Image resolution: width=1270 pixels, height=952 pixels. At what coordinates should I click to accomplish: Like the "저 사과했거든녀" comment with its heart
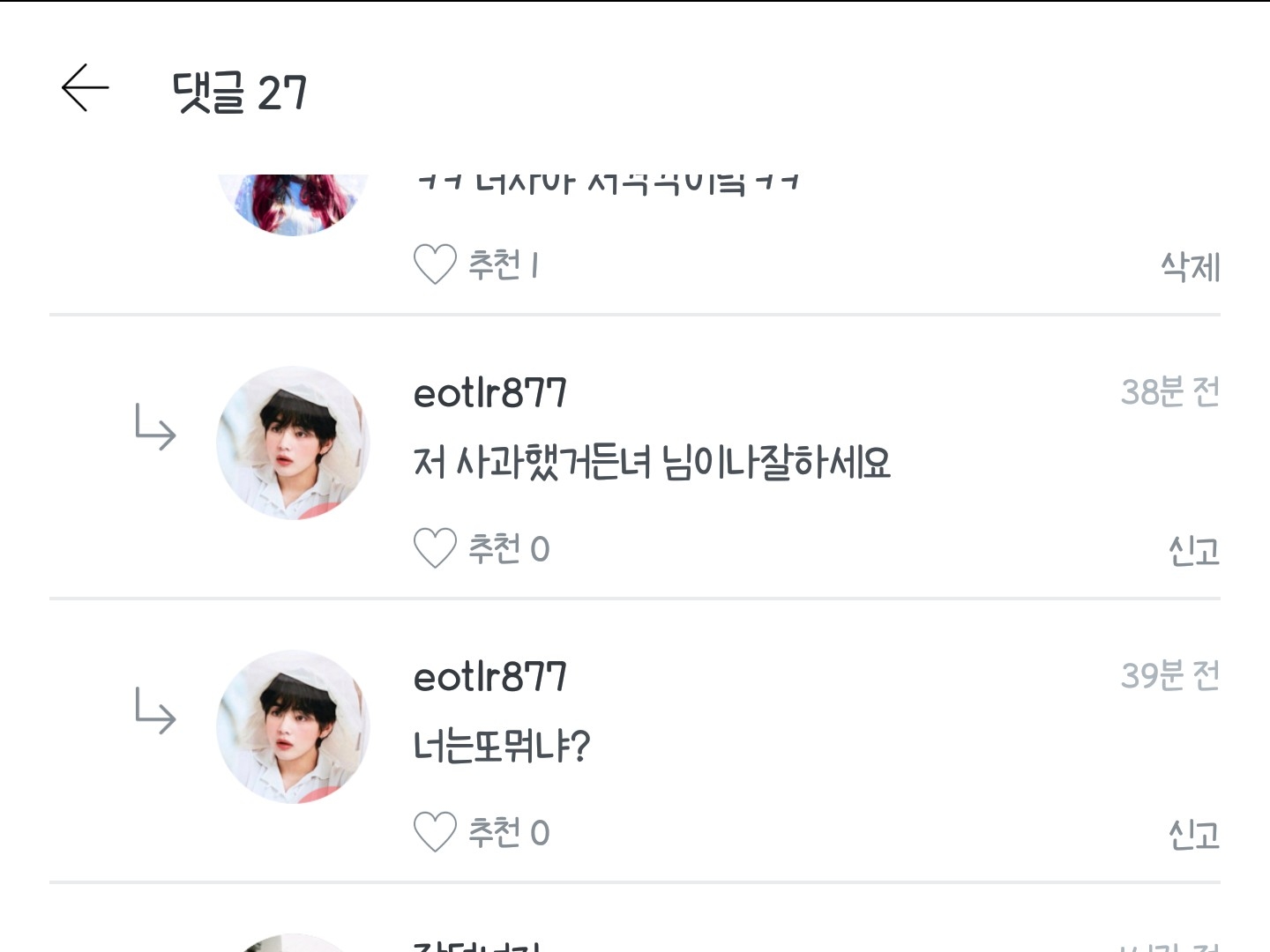tap(435, 548)
